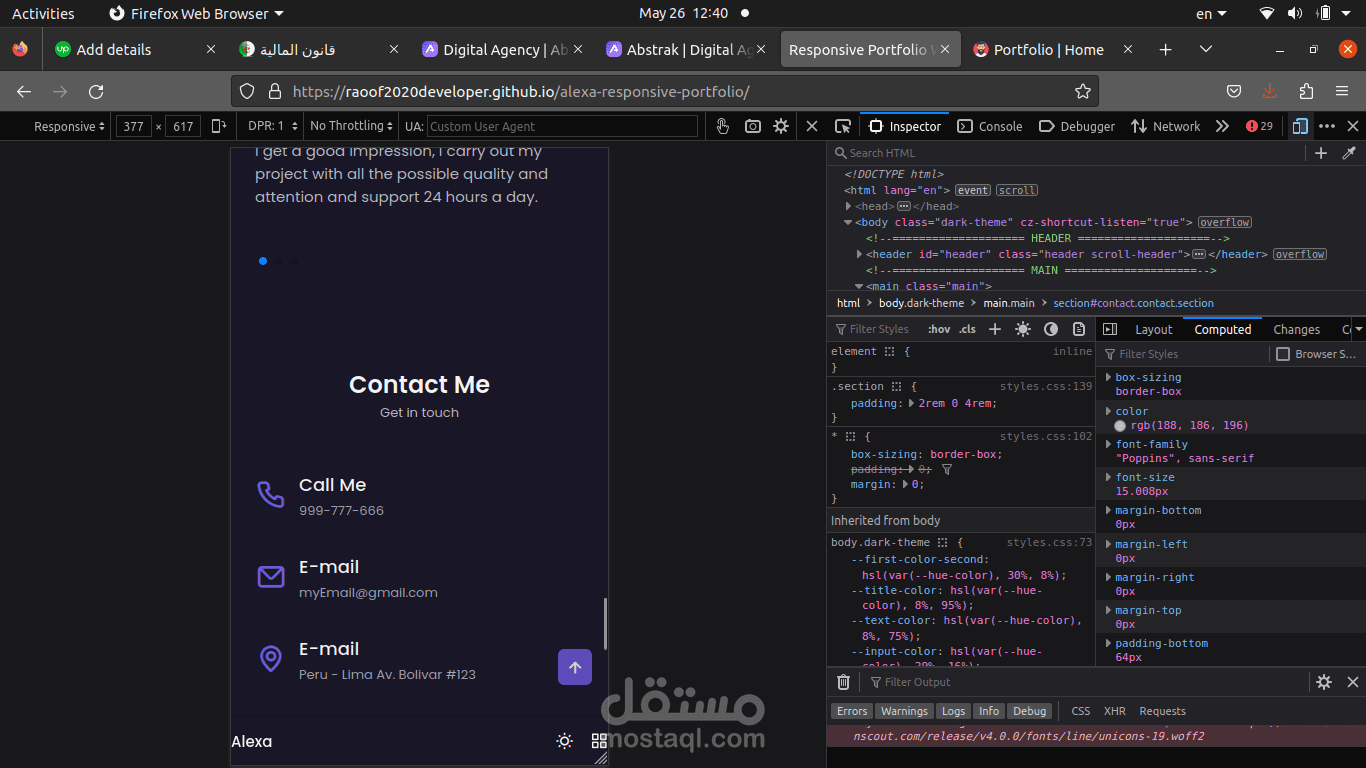1366x768 pixels.
Task: Open downloads panel arrow icon
Action: [1270, 92]
